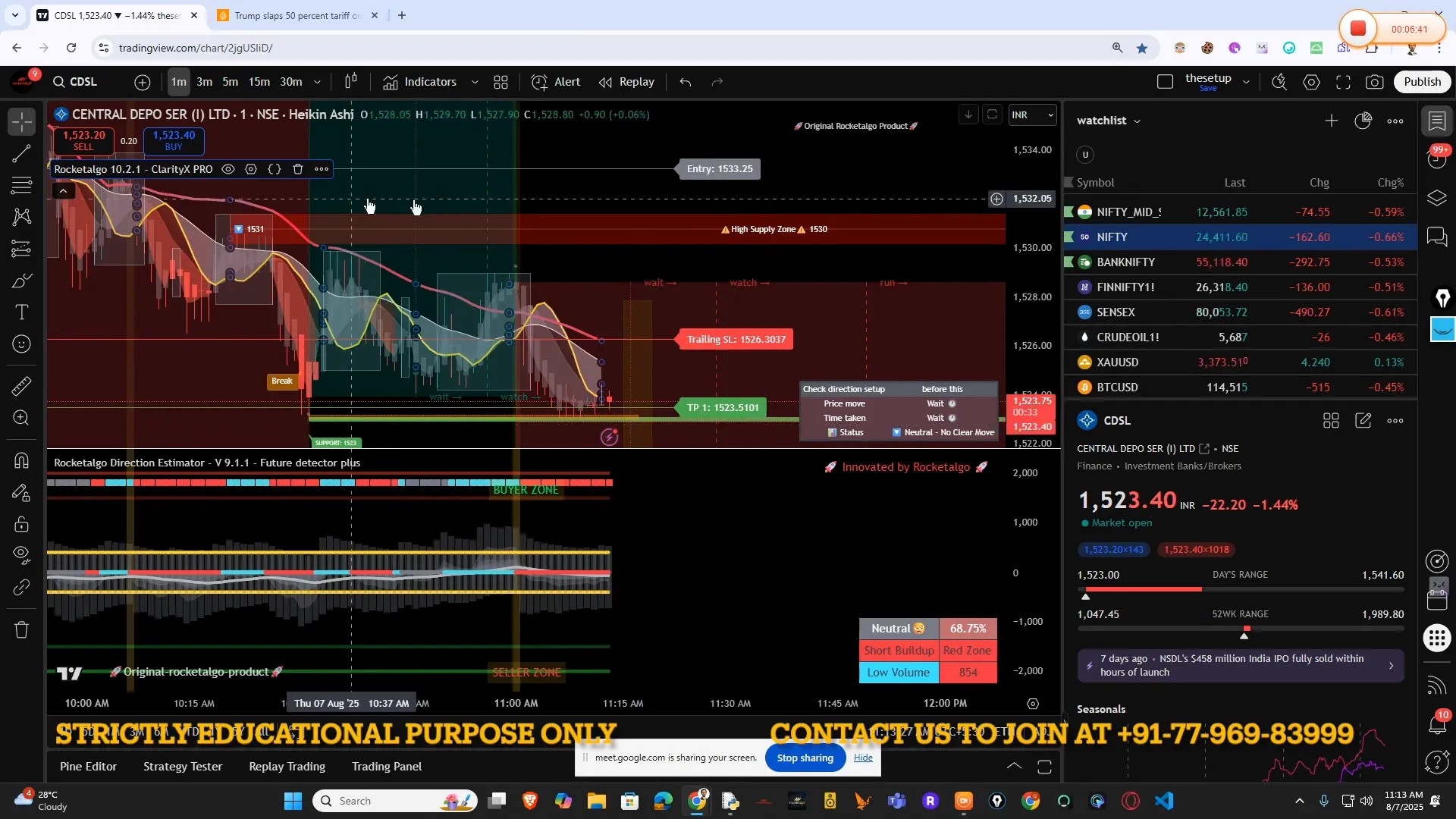
Task: Open Rocketalgo ClarityX PRO settings
Action: [x=251, y=169]
